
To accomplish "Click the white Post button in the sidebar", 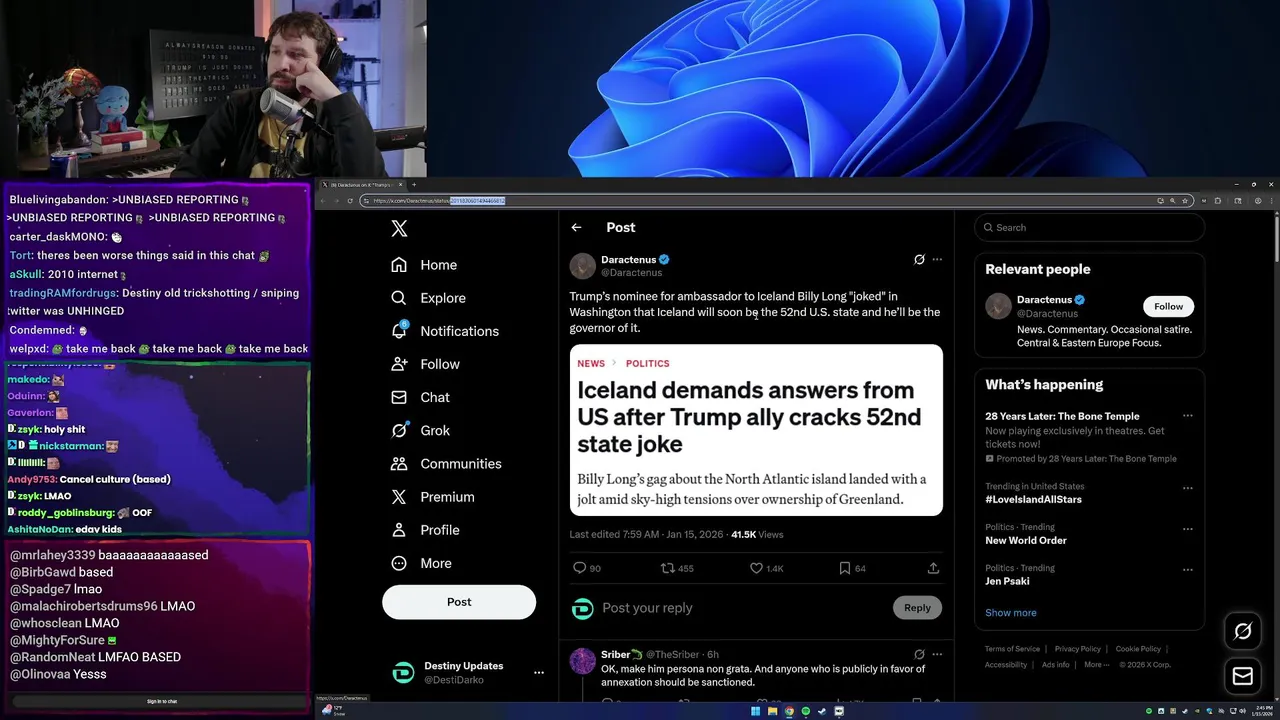I will click(459, 602).
